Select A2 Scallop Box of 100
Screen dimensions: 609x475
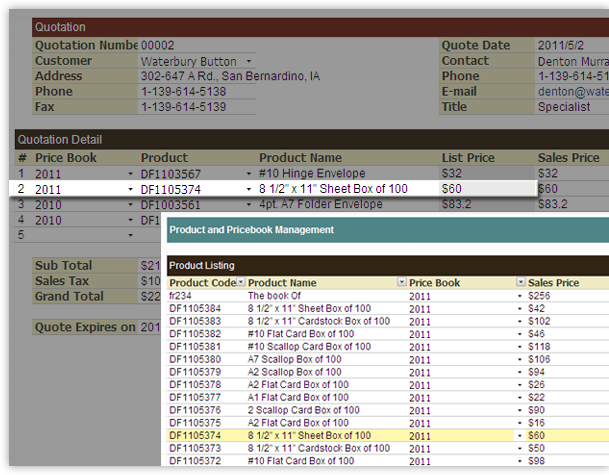point(294,372)
